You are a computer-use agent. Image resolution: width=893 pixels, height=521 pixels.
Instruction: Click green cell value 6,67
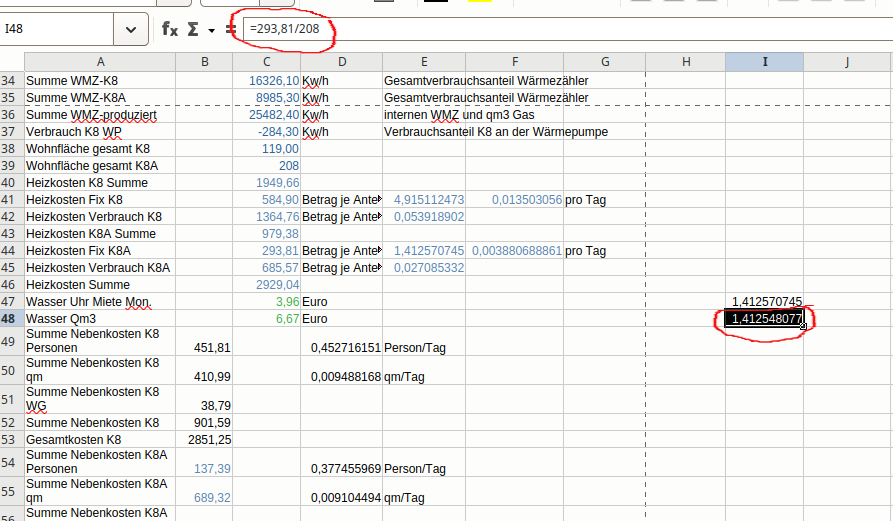click(x=267, y=319)
